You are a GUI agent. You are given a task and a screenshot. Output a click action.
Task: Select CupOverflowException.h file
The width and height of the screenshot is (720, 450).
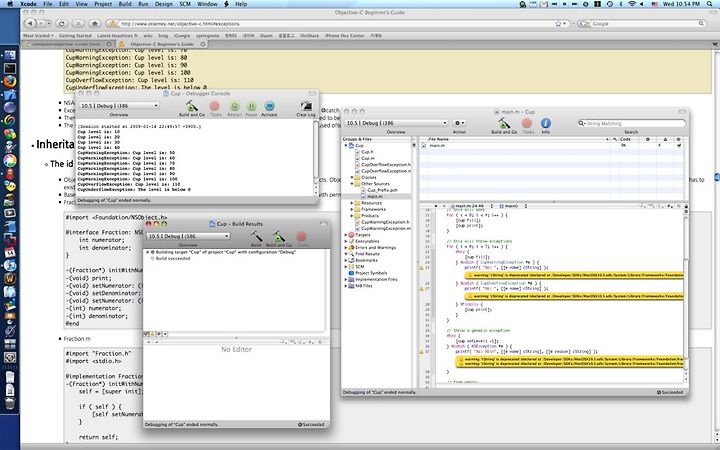(386, 164)
